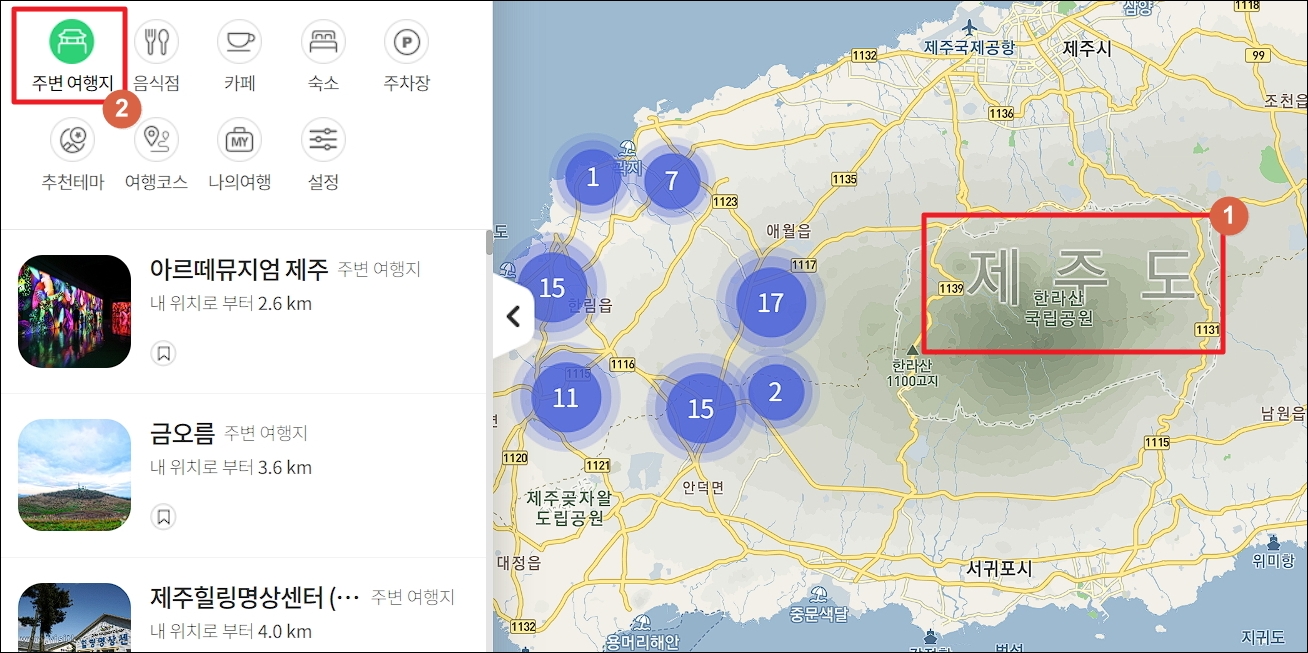Click the 대정읍 label on map
This screenshot has height=653, width=1308.
(x=519, y=561)
